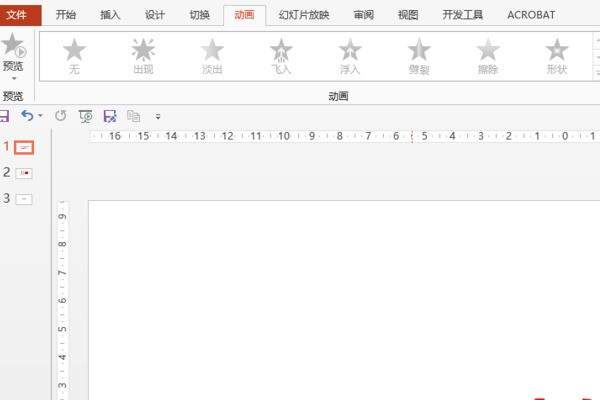Open Customize Quick Access Toolbar dropdown
600x400 pixels.
coord(157,117)
